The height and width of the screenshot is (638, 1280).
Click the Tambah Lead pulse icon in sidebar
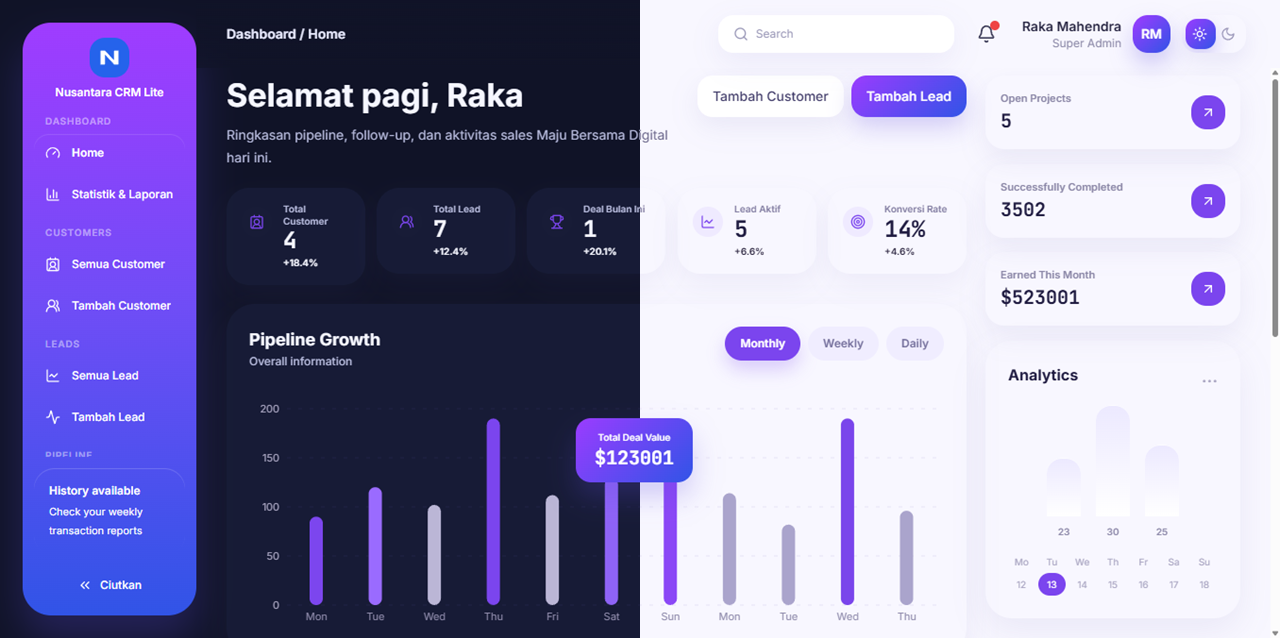[53, 417]
